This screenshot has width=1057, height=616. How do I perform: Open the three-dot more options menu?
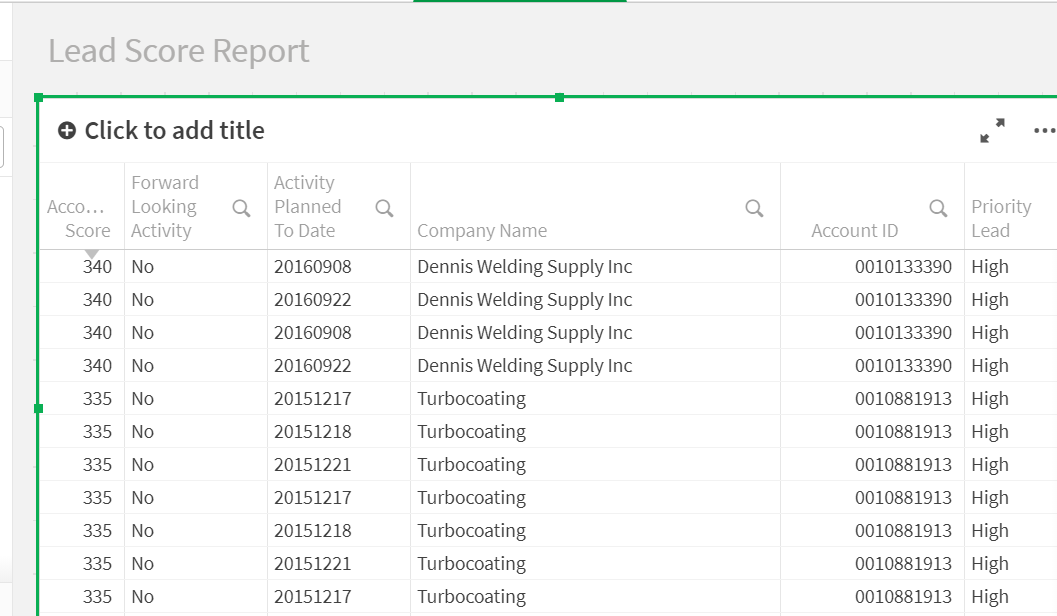(x=1044, y=131)
